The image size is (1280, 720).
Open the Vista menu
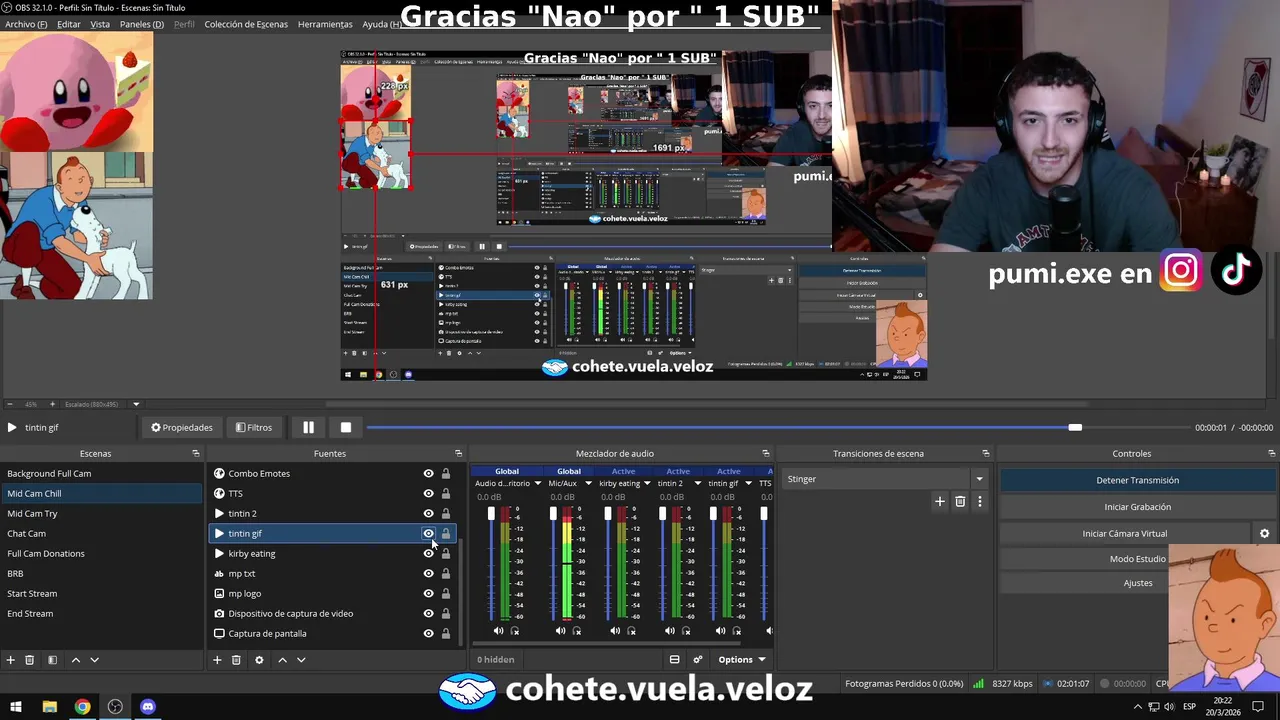coord(100,24)
